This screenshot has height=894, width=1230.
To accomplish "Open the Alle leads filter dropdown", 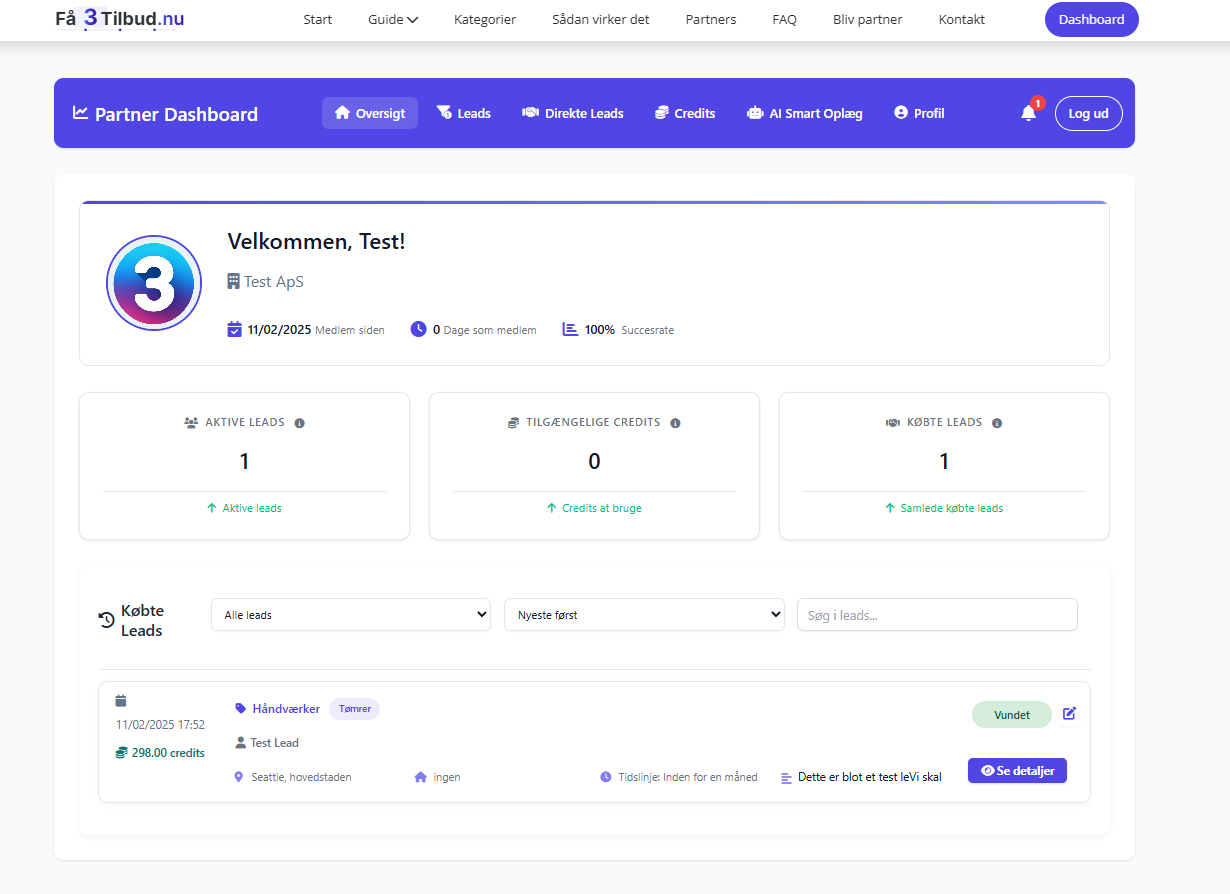I will pos(351,615).
